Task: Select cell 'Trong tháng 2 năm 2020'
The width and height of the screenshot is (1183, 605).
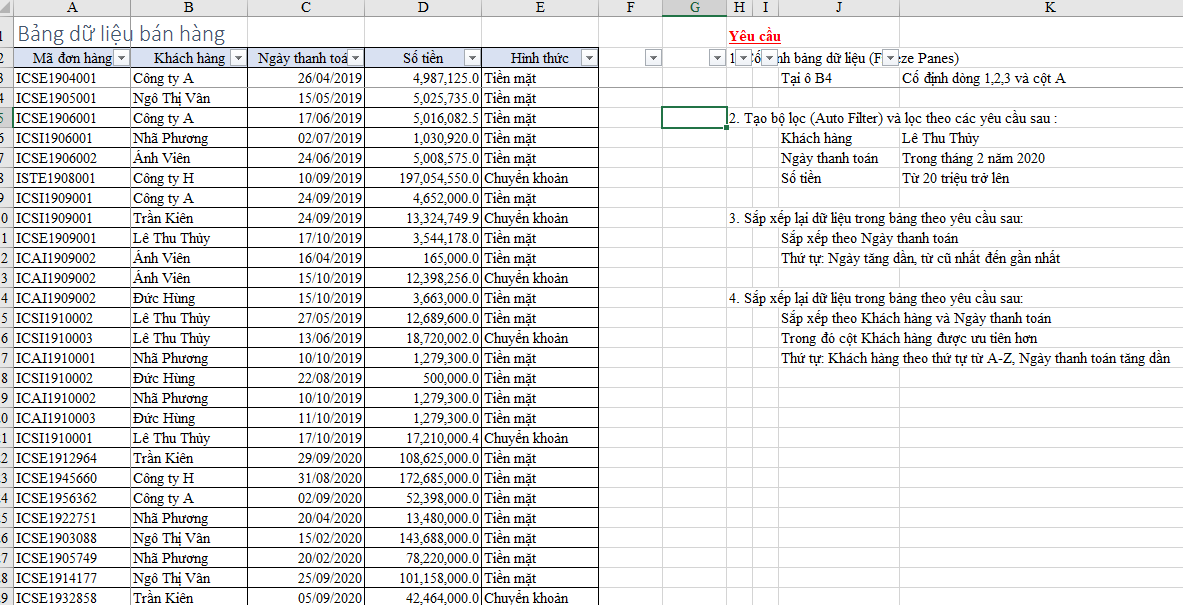Action: pyautogui.click(x=973, y=158)
